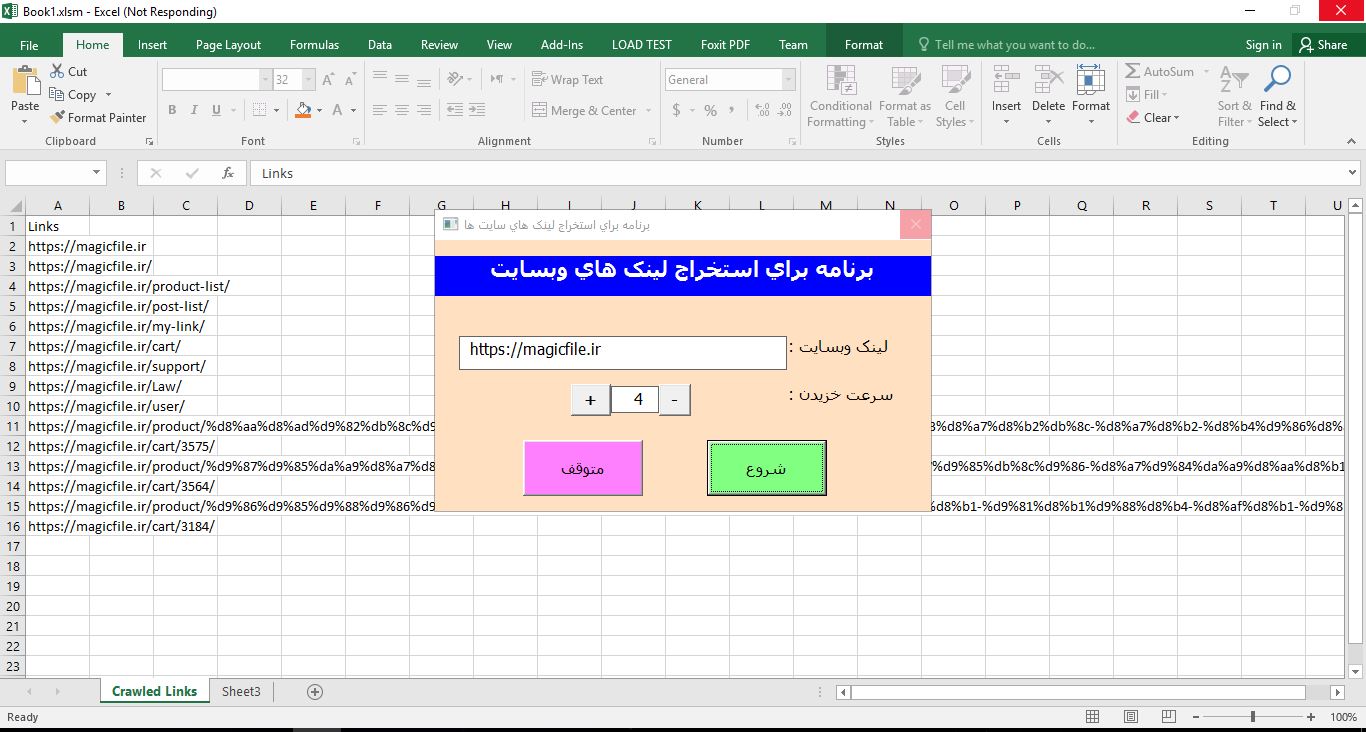Open the File tab
This screenshot has width=1366, height=732.
(29, 45)
